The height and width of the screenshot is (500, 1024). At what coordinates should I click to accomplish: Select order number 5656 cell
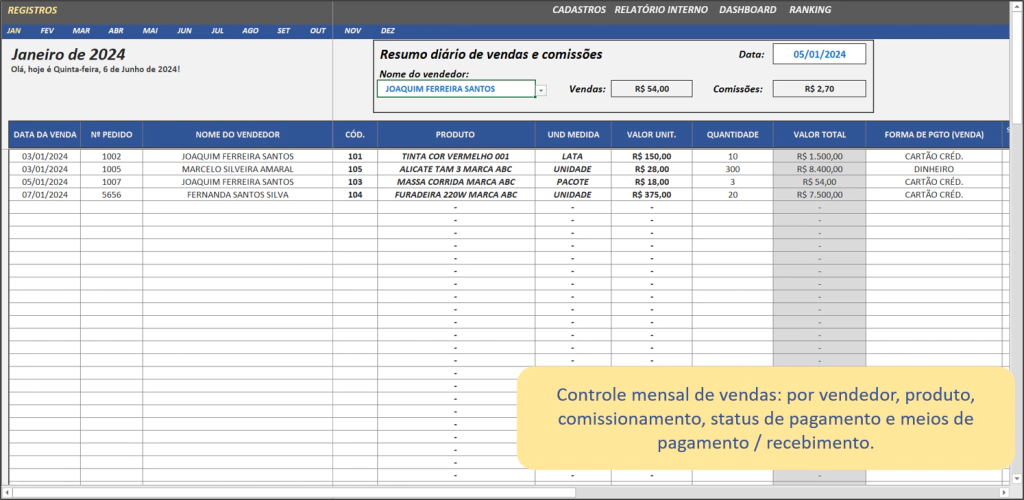pos(112,195)
